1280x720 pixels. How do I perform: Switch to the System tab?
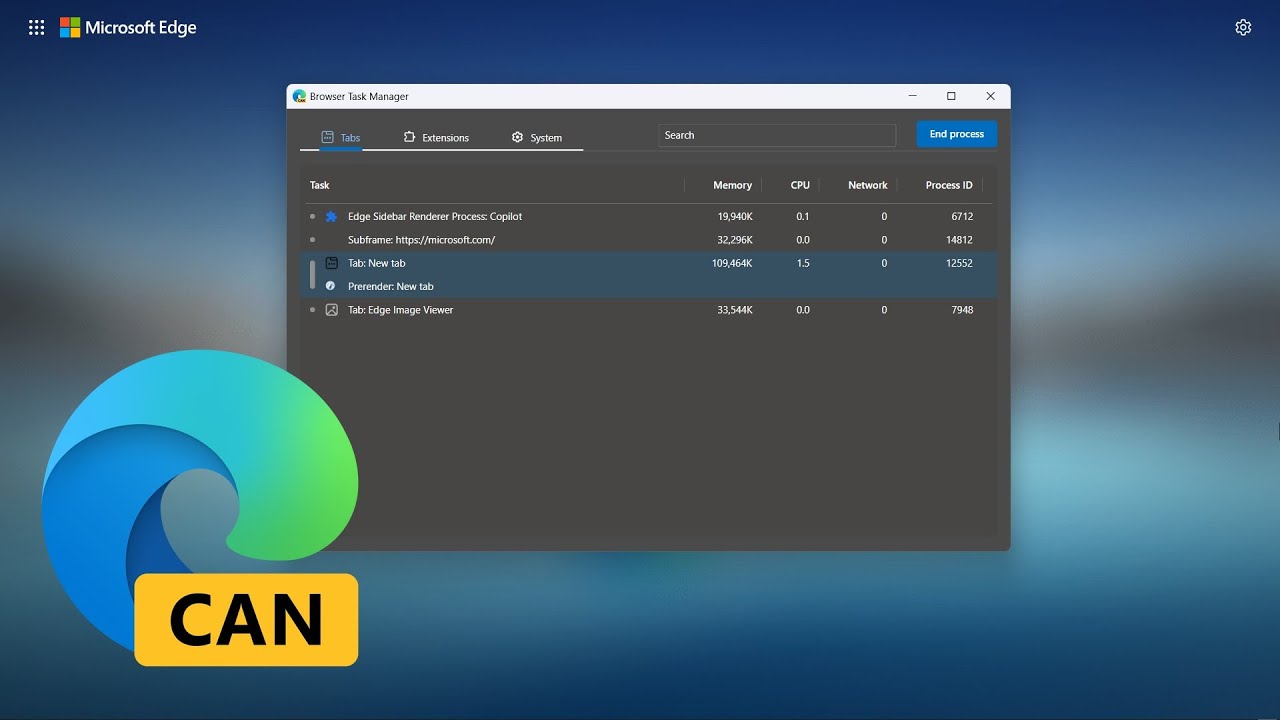(537, 138)
